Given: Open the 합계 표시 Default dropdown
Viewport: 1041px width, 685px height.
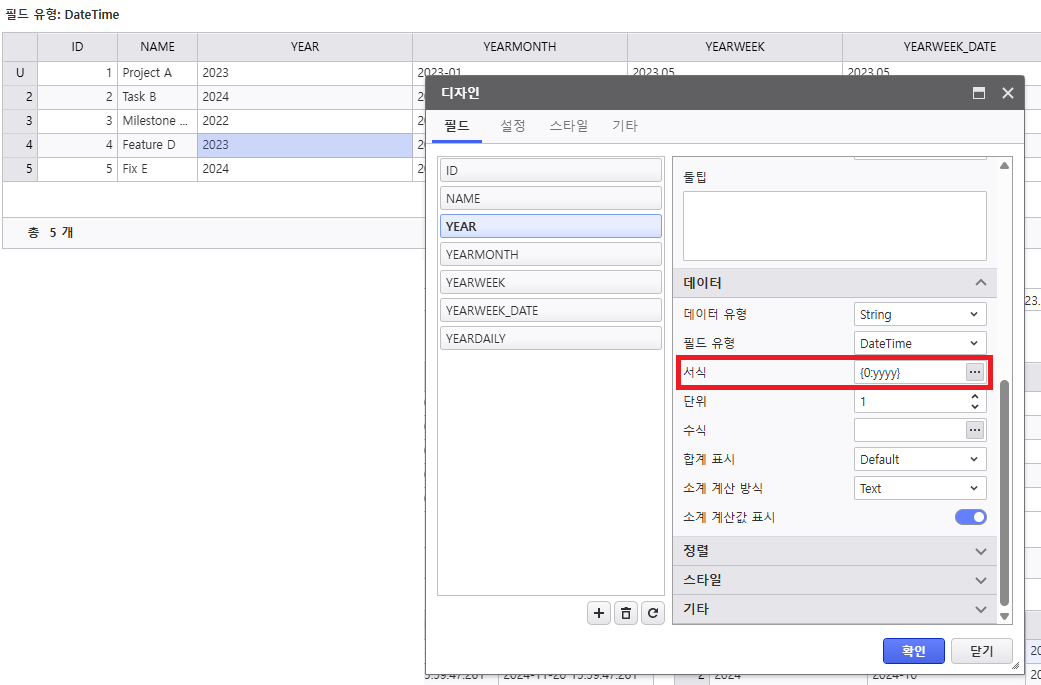Looking at the screenshot, I should tap(920, 459).
